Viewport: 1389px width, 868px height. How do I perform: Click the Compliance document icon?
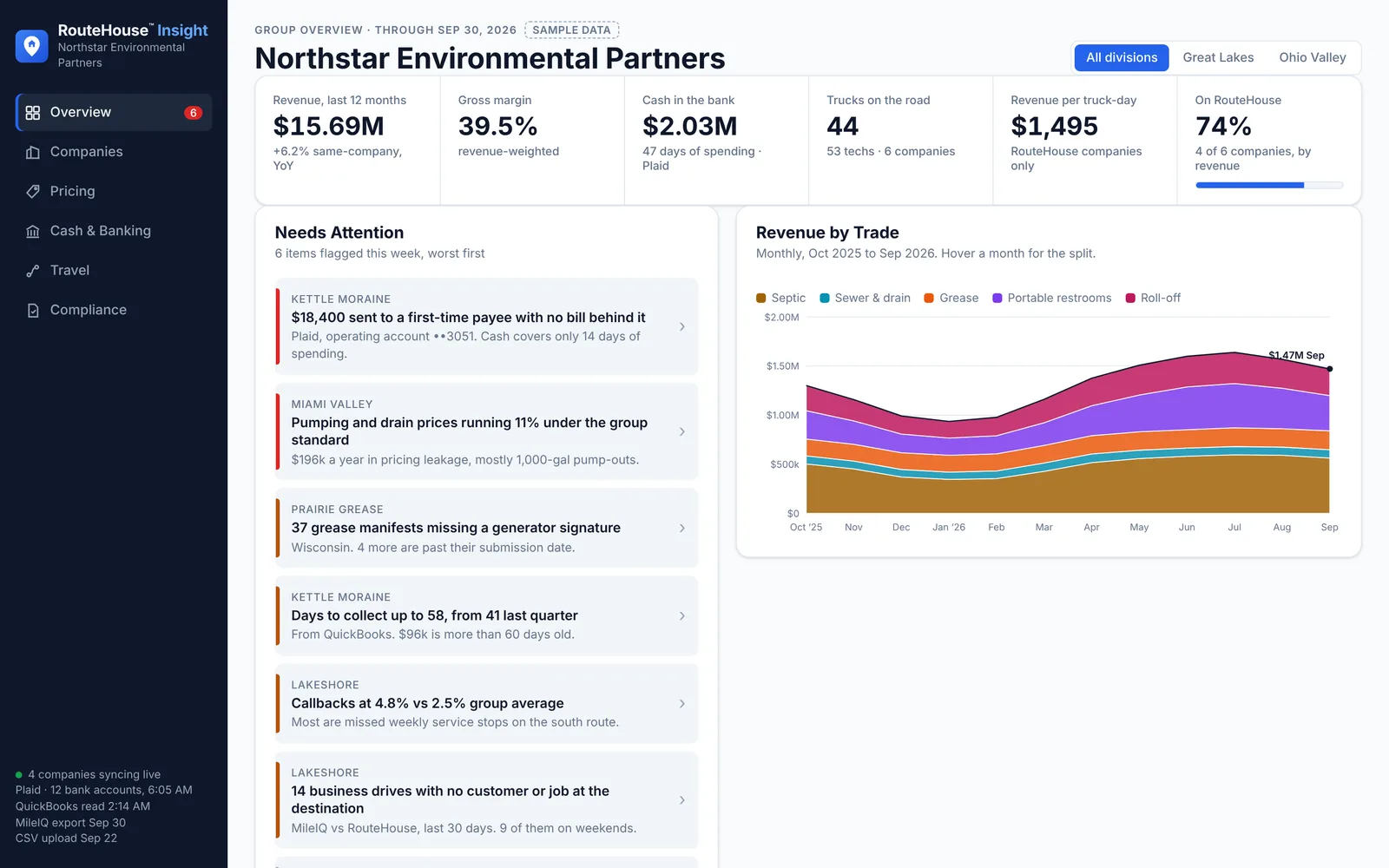(33, 310)
